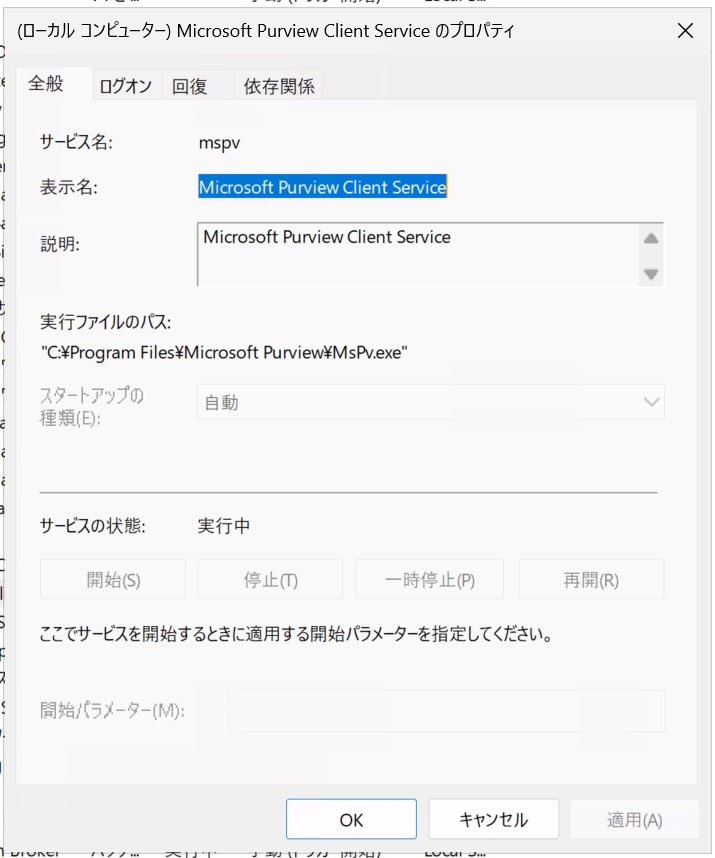Image resolution: width=715 pixels, height=858 pixels.
Task: Click the executable path MsPv.exe text
Action: [224, 352]
